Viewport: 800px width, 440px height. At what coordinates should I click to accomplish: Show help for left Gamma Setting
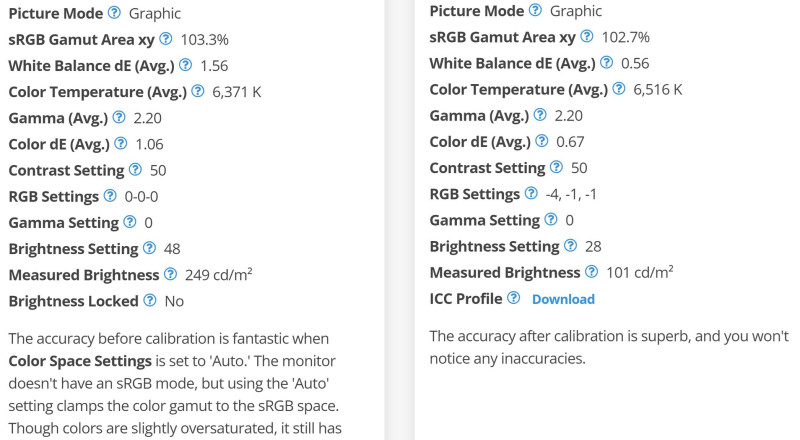(130, 222)
